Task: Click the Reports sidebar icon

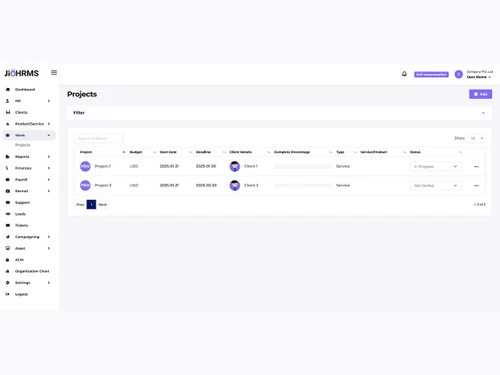Action: 8,156
